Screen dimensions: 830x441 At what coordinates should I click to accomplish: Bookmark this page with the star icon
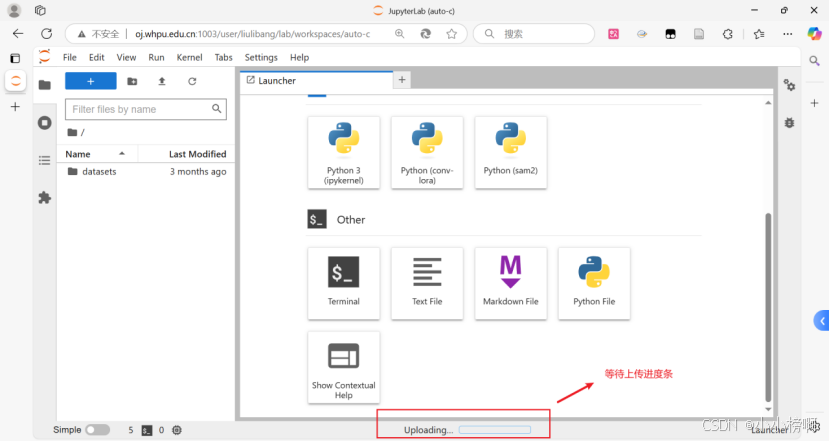(452, 34)
